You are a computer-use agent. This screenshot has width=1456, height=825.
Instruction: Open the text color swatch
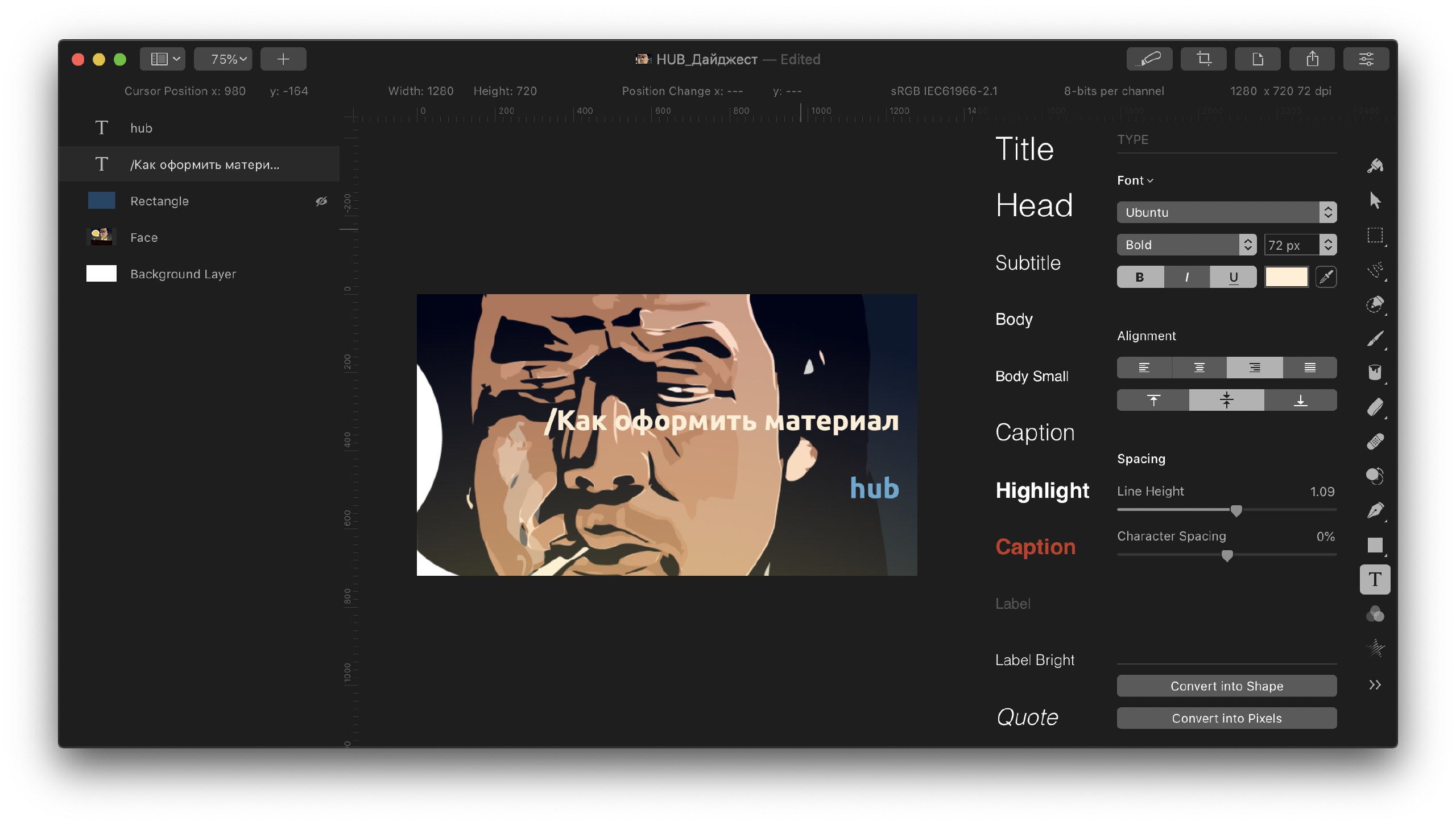pyautogui.click(x=1286, y=277)
